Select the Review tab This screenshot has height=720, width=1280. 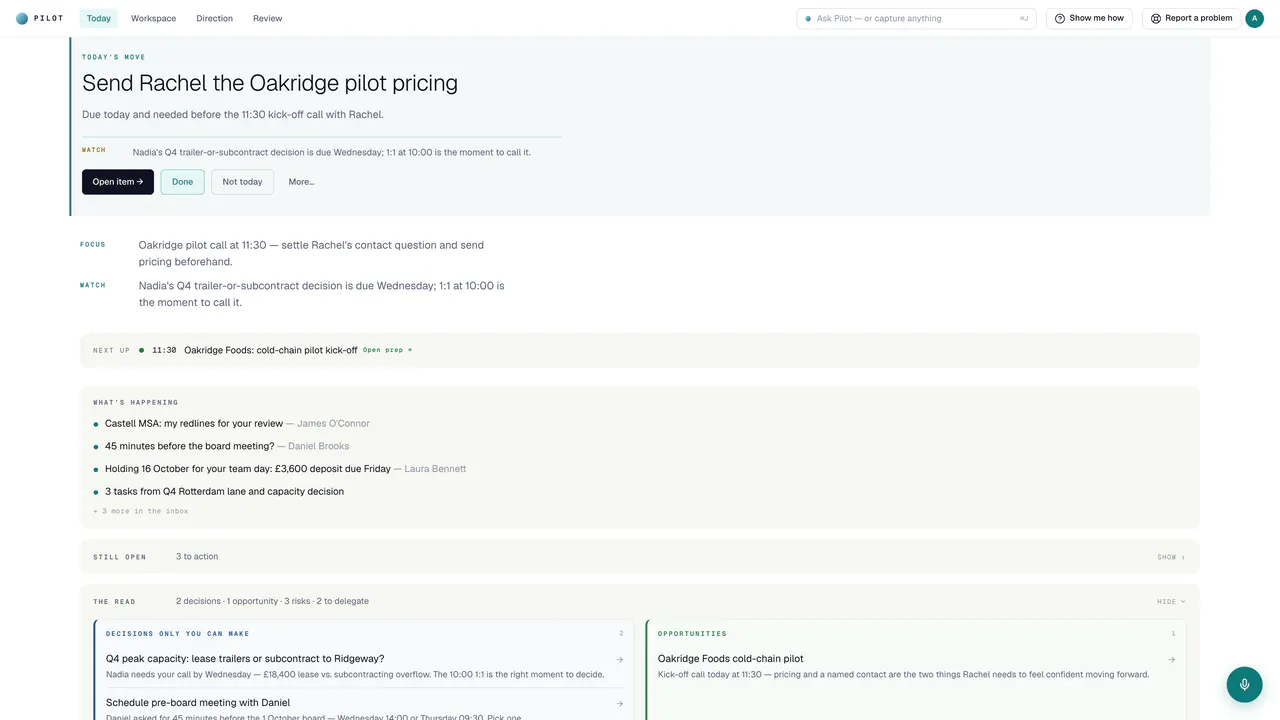click(x=267, y=18)
